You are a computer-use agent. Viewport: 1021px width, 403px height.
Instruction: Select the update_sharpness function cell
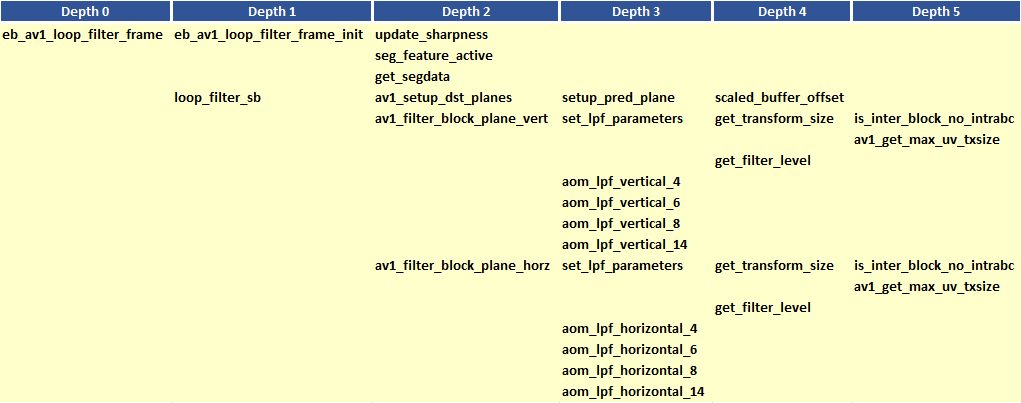click(431, 35)
